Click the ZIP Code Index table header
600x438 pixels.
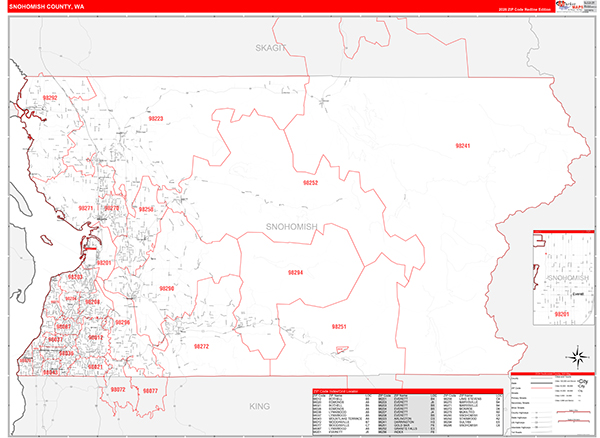408,391
